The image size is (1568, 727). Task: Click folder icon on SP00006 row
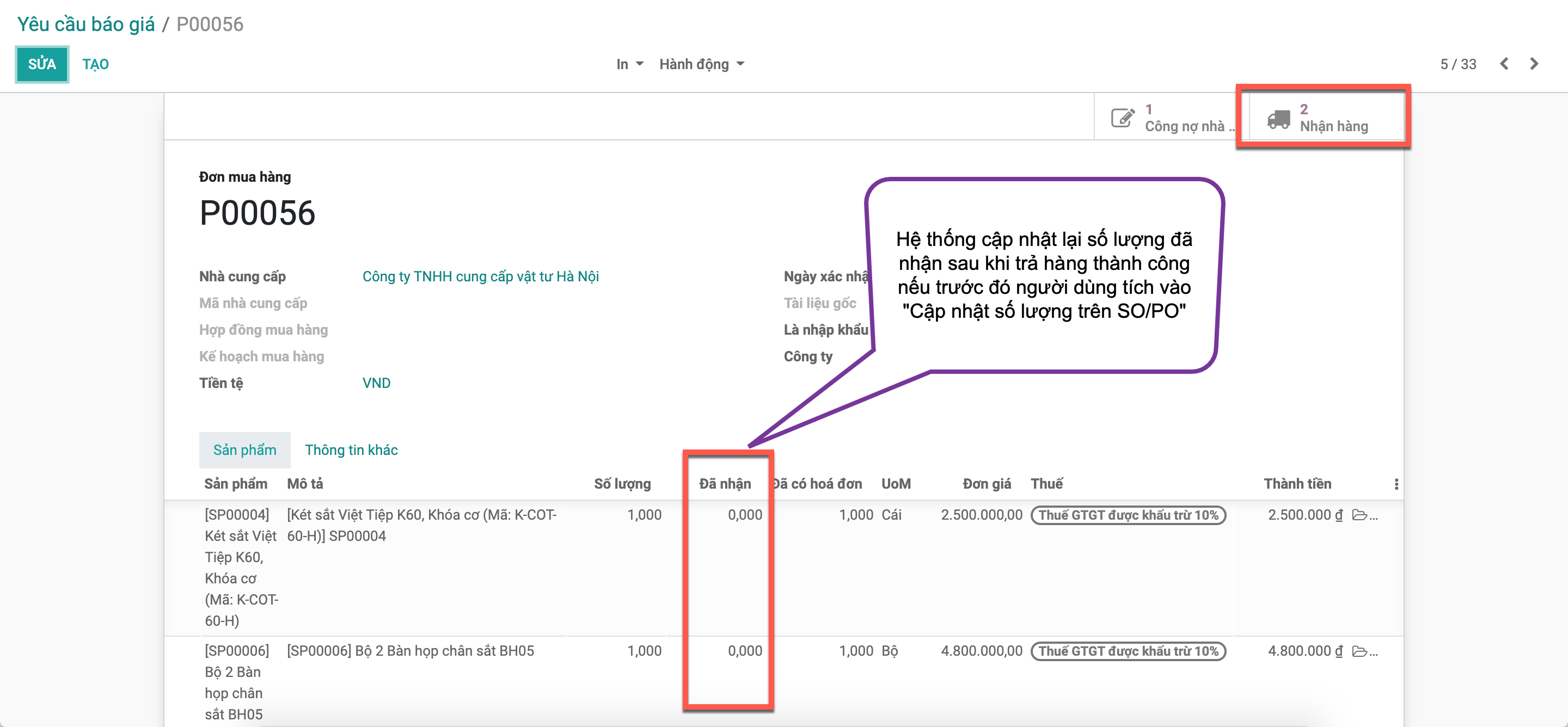pyautogui.click(x=1358, y=651)
